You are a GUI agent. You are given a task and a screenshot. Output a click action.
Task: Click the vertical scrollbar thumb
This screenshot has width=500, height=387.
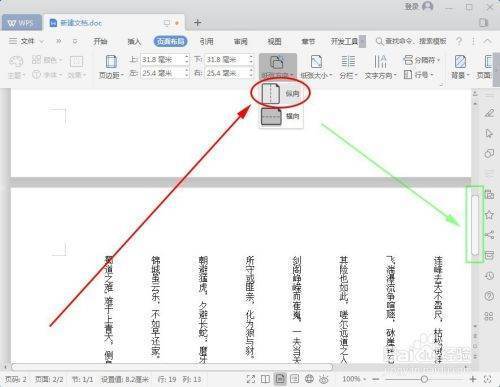tap(475, 225)
